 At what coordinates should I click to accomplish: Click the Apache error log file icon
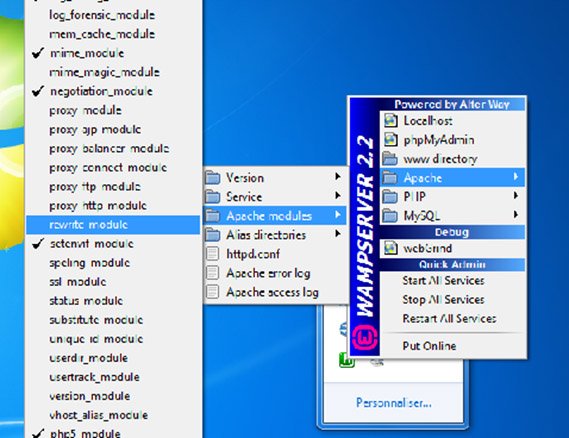click(x=212, y=273)
